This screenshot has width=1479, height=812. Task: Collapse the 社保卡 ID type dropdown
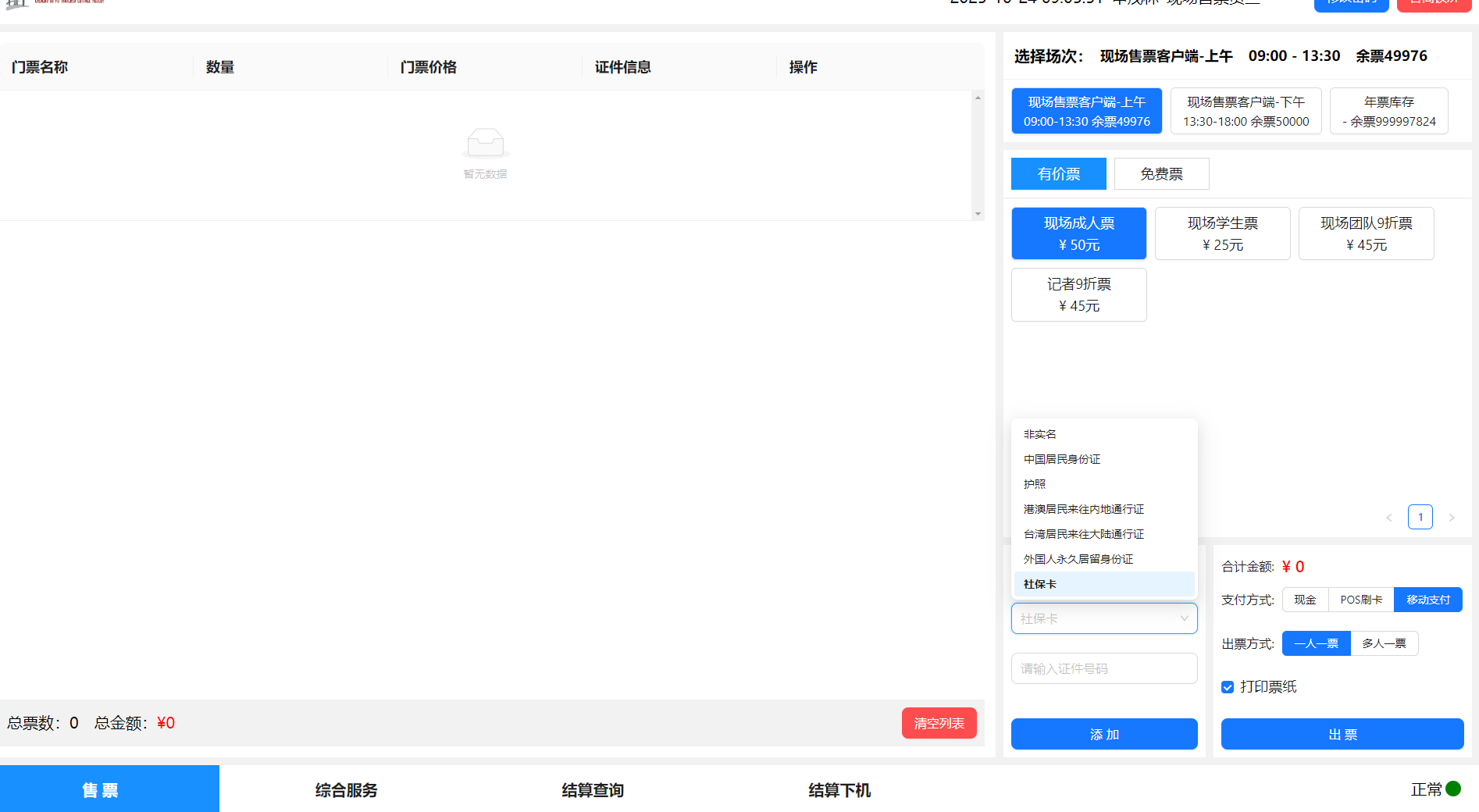[1184, 618]
